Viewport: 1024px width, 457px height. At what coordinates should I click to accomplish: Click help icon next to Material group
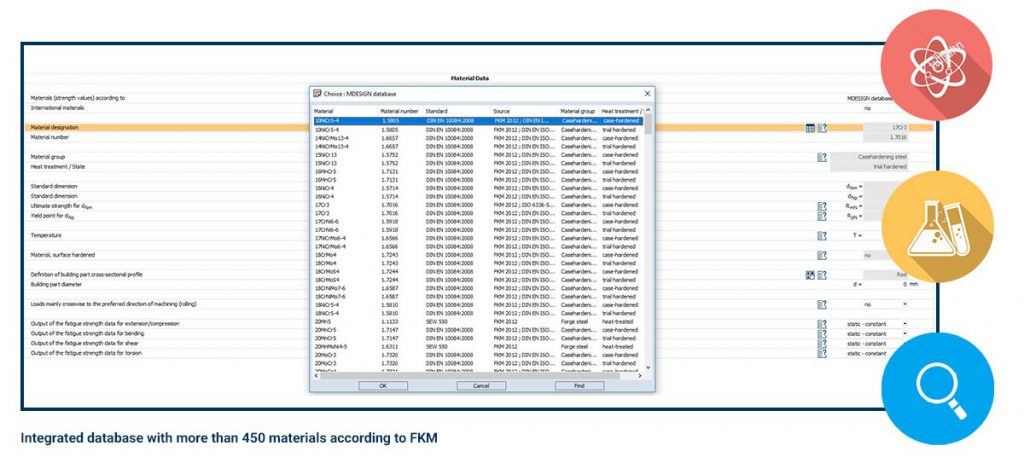(x=822, y=157)
